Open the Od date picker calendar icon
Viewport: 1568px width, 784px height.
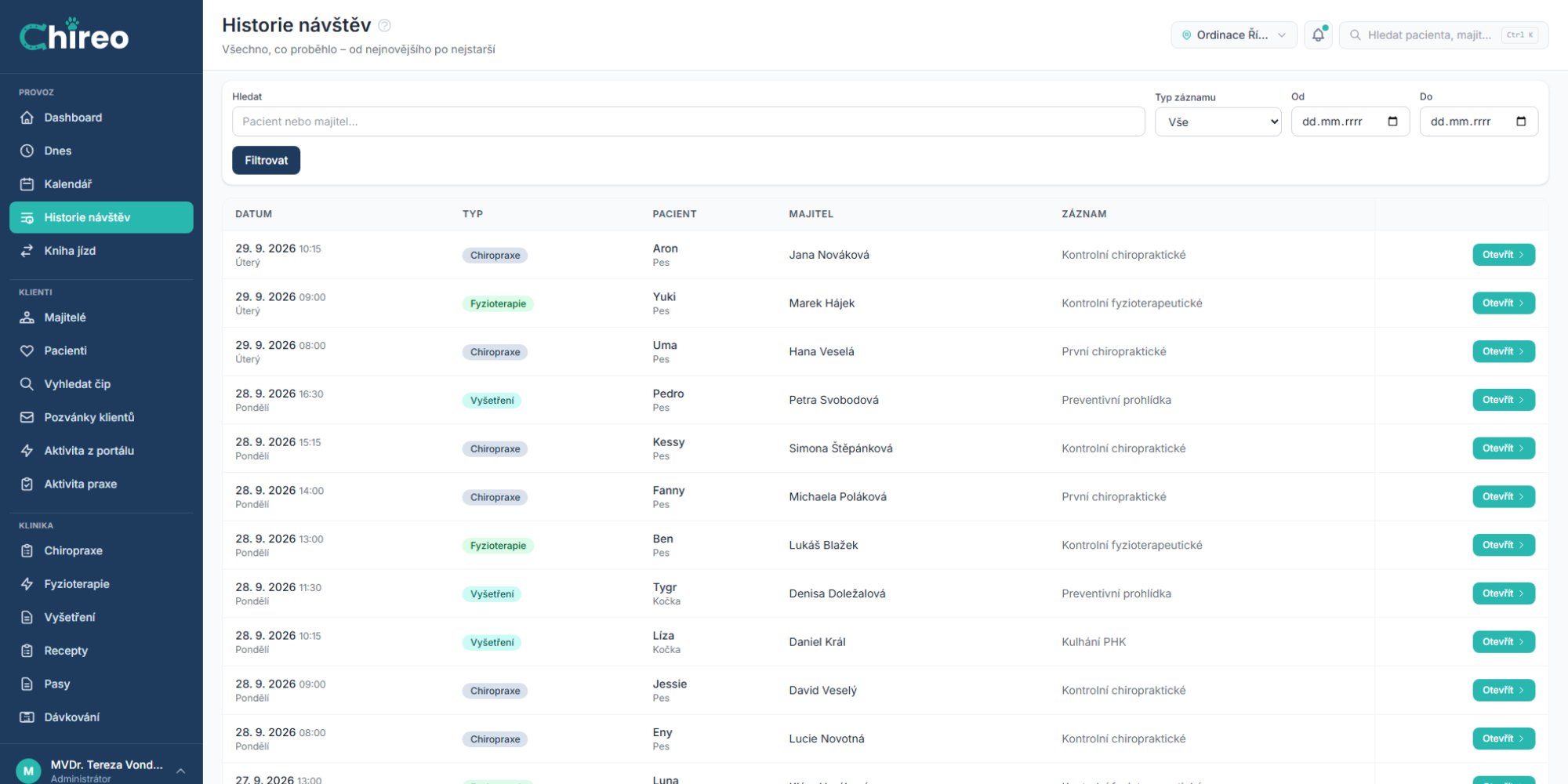tap(1392, 122)
